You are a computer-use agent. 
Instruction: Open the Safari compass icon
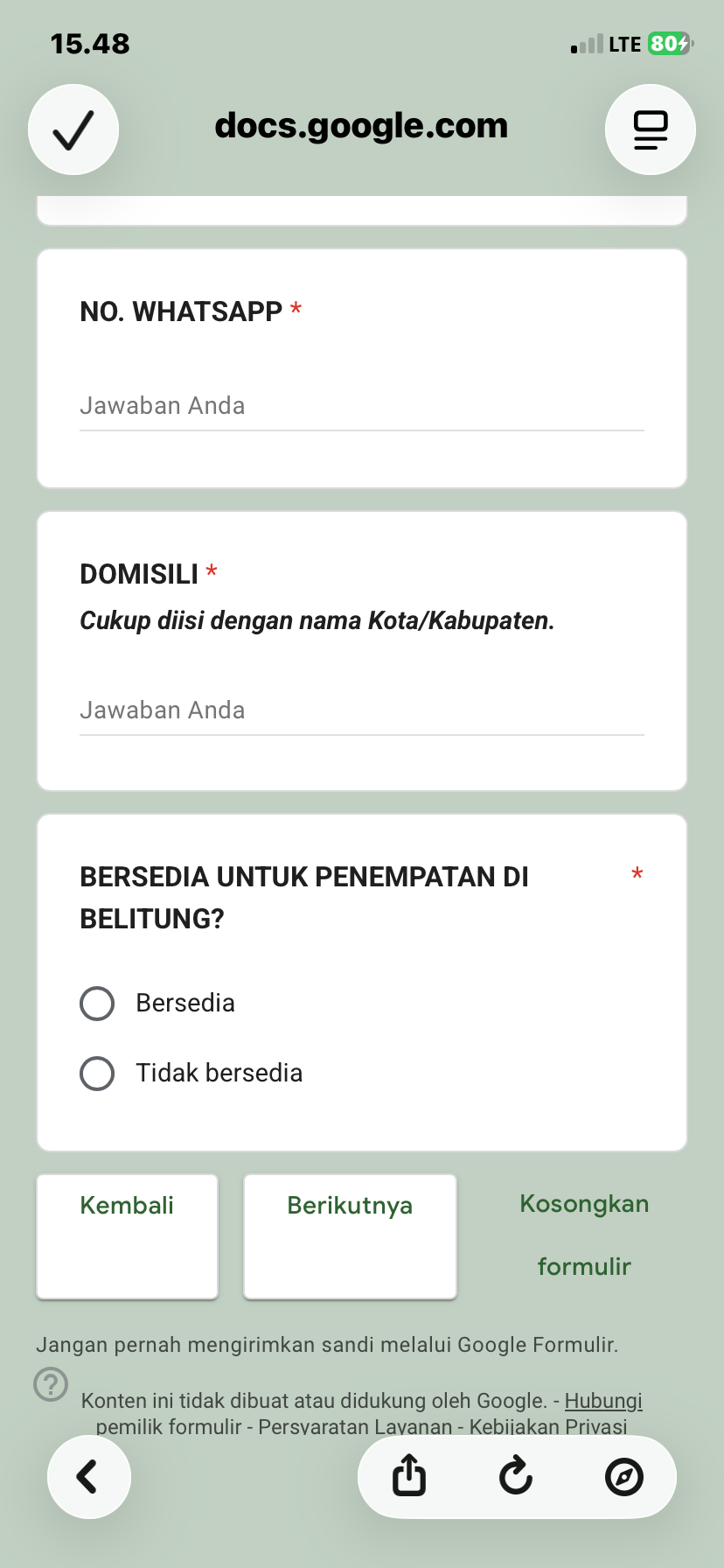click(x=624, y=1476)
